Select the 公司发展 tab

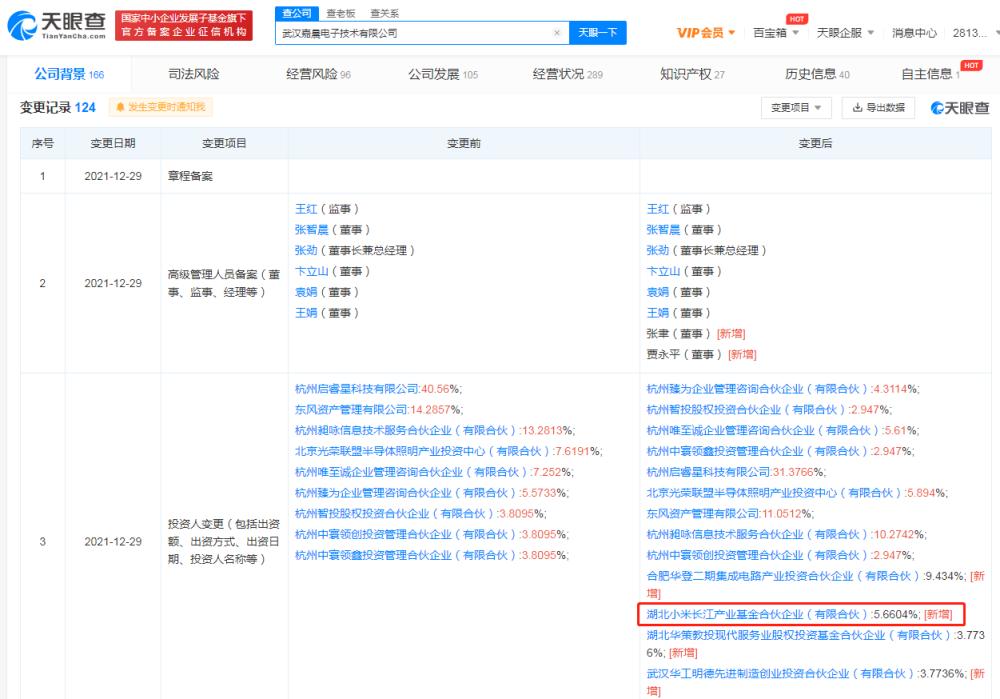(x=443, y=74)
